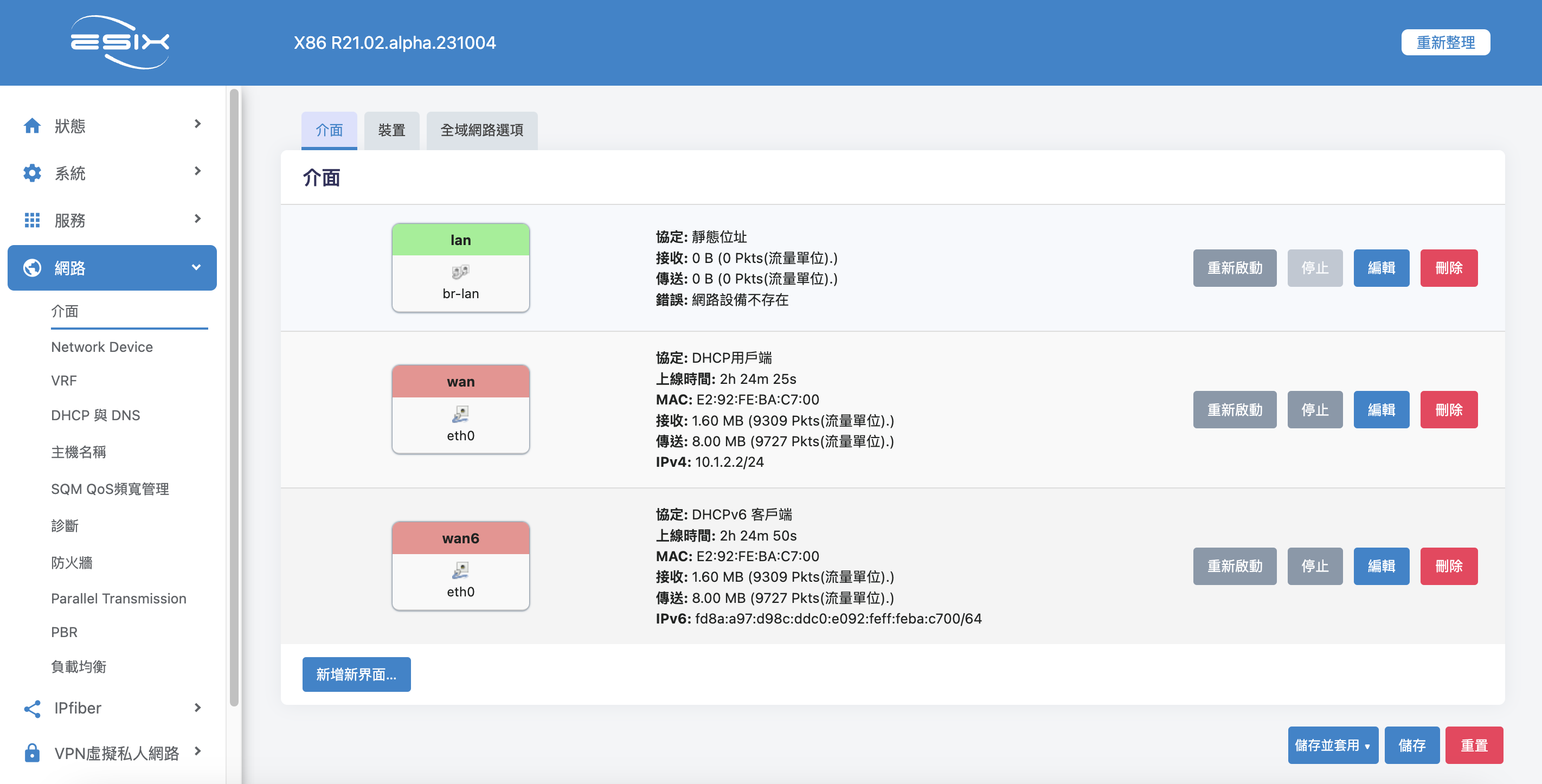Click the home icon beside 狀態
The height and width of the screenshot is (784, 1542).
(x=32, y=126)
